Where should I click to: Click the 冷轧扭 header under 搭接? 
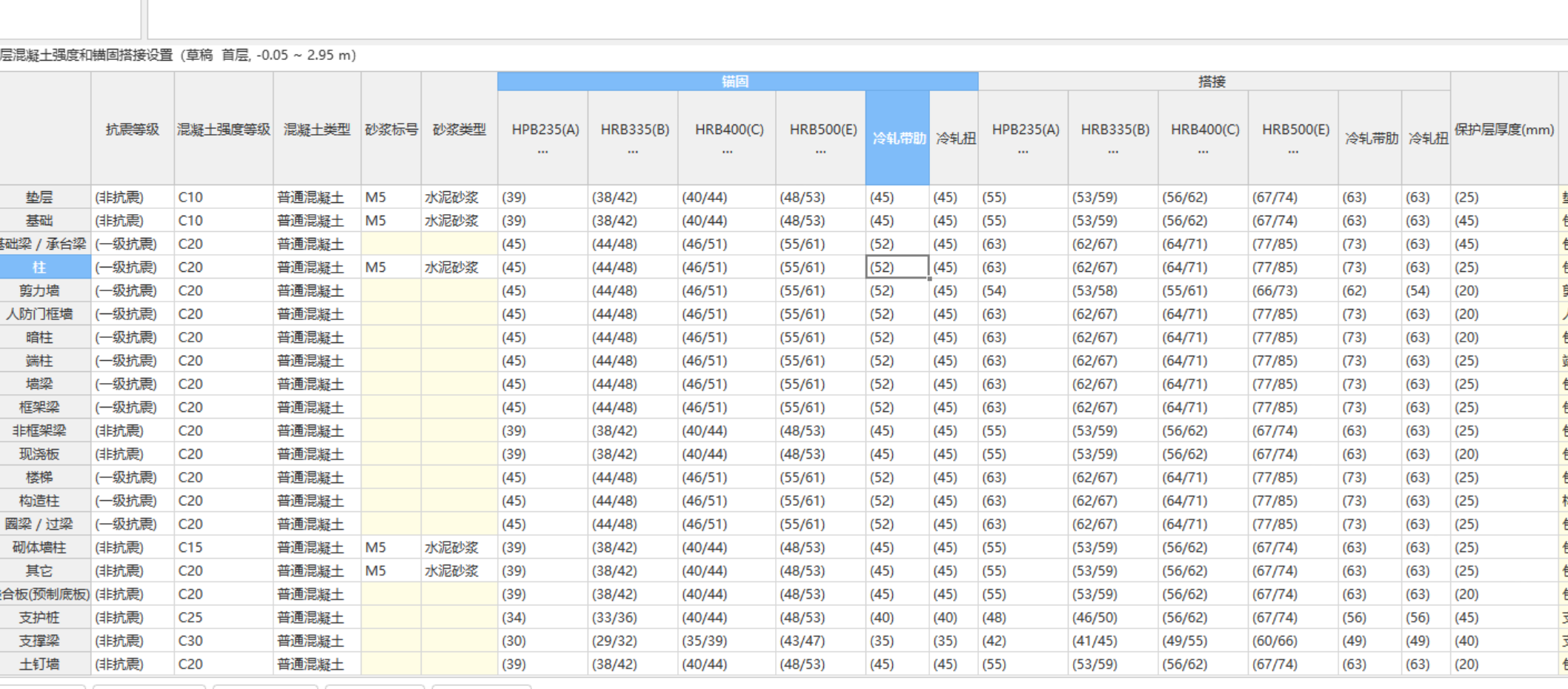[x=1426, y=138]
